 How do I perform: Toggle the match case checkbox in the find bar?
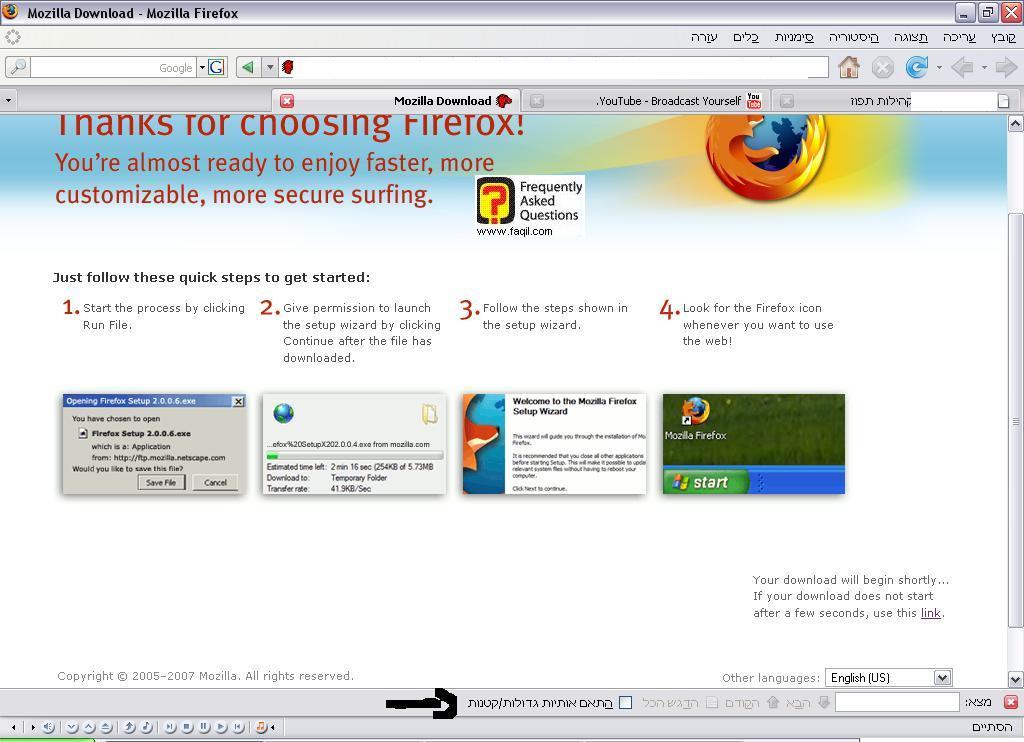(625, 702)
